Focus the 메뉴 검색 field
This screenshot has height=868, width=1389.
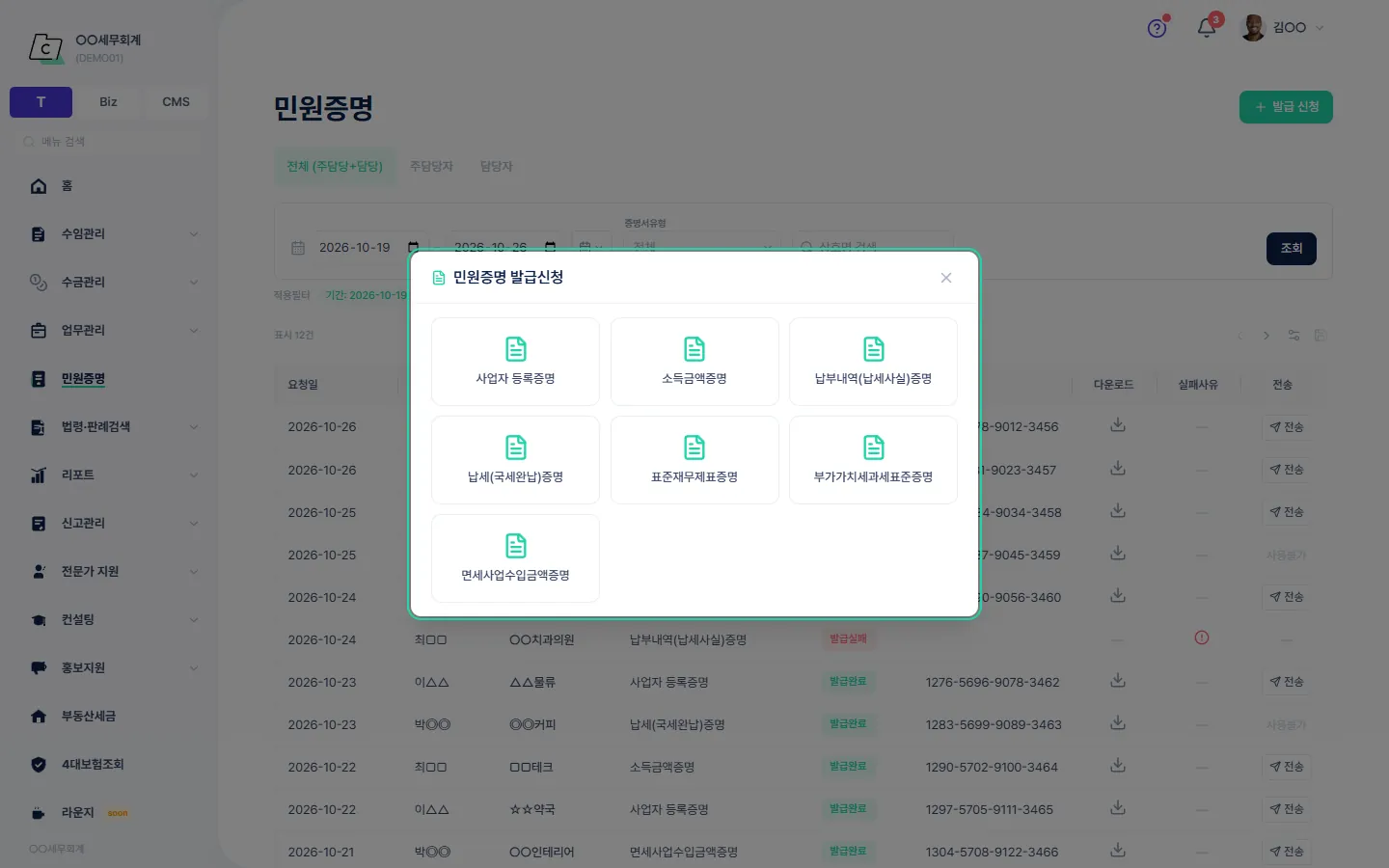(x=108, y=142)
